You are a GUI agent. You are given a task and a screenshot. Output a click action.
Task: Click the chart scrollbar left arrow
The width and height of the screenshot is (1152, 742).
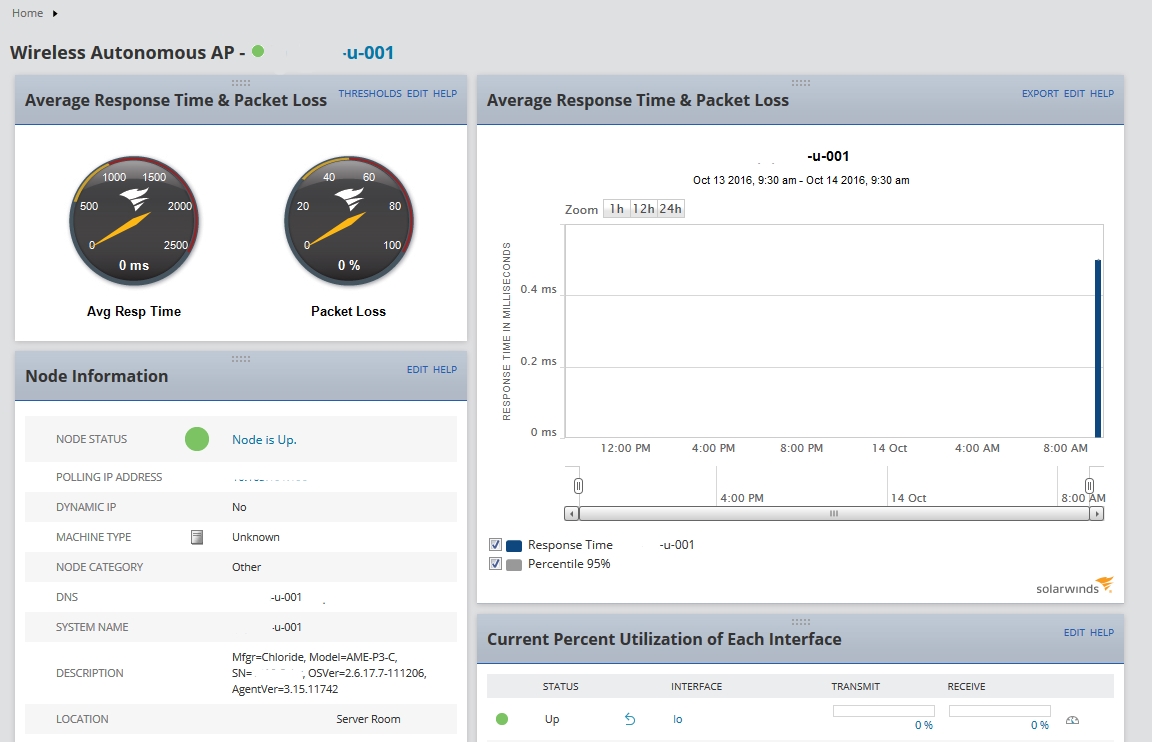pyautogui.click(x=572, y=514)
